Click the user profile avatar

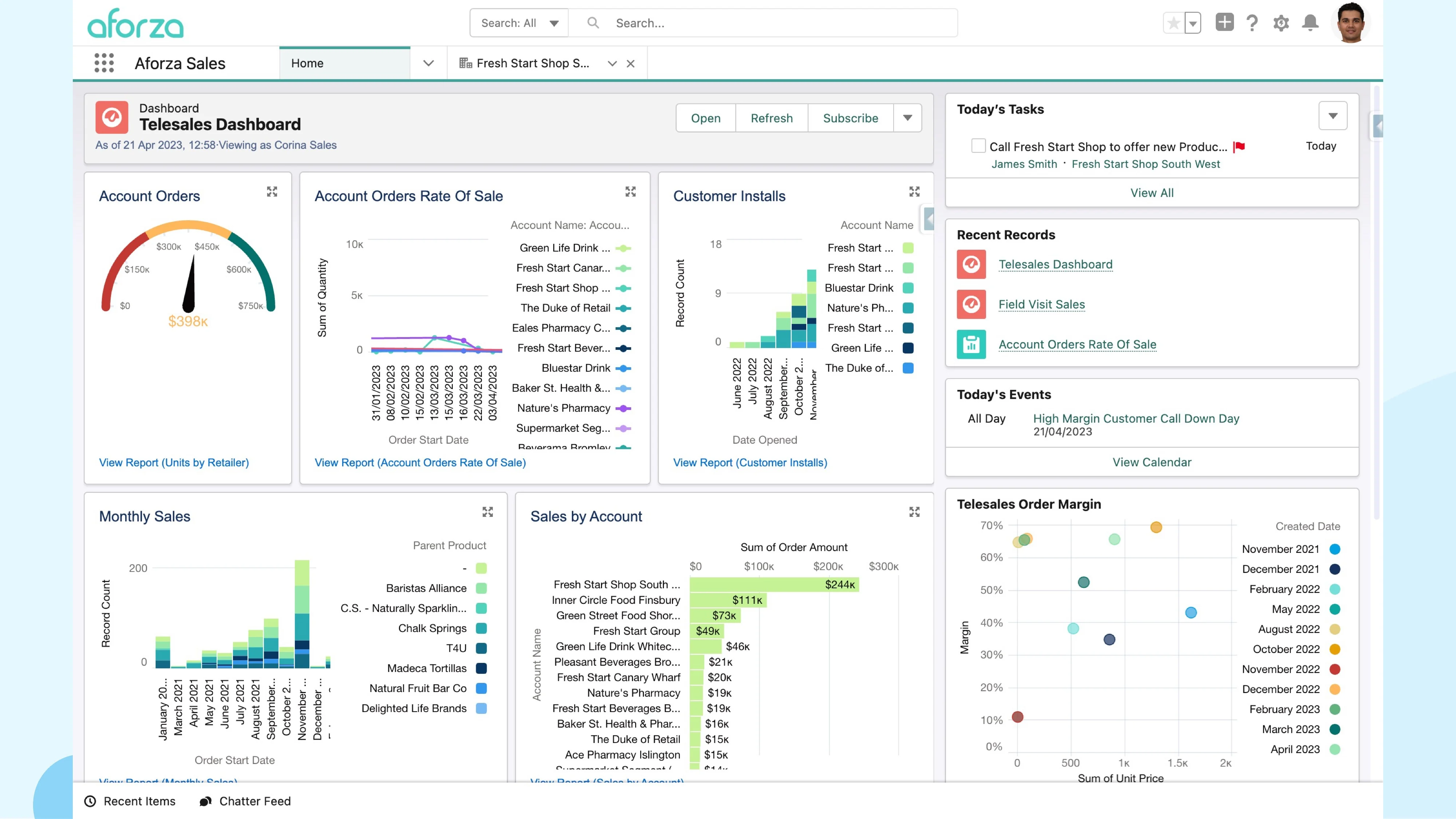tap(1351, 23)
